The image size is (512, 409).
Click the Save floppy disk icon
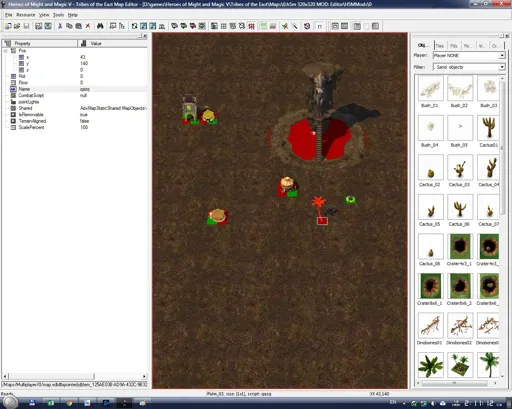(26, 26)
